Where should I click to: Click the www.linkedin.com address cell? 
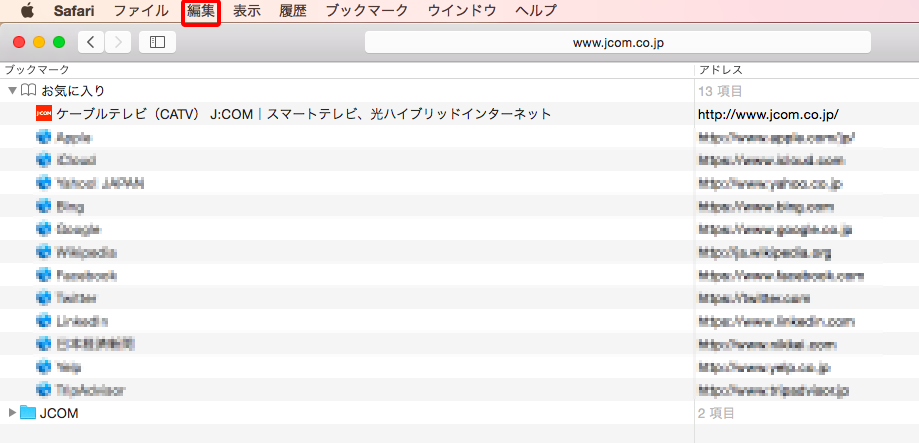[777, 321]
